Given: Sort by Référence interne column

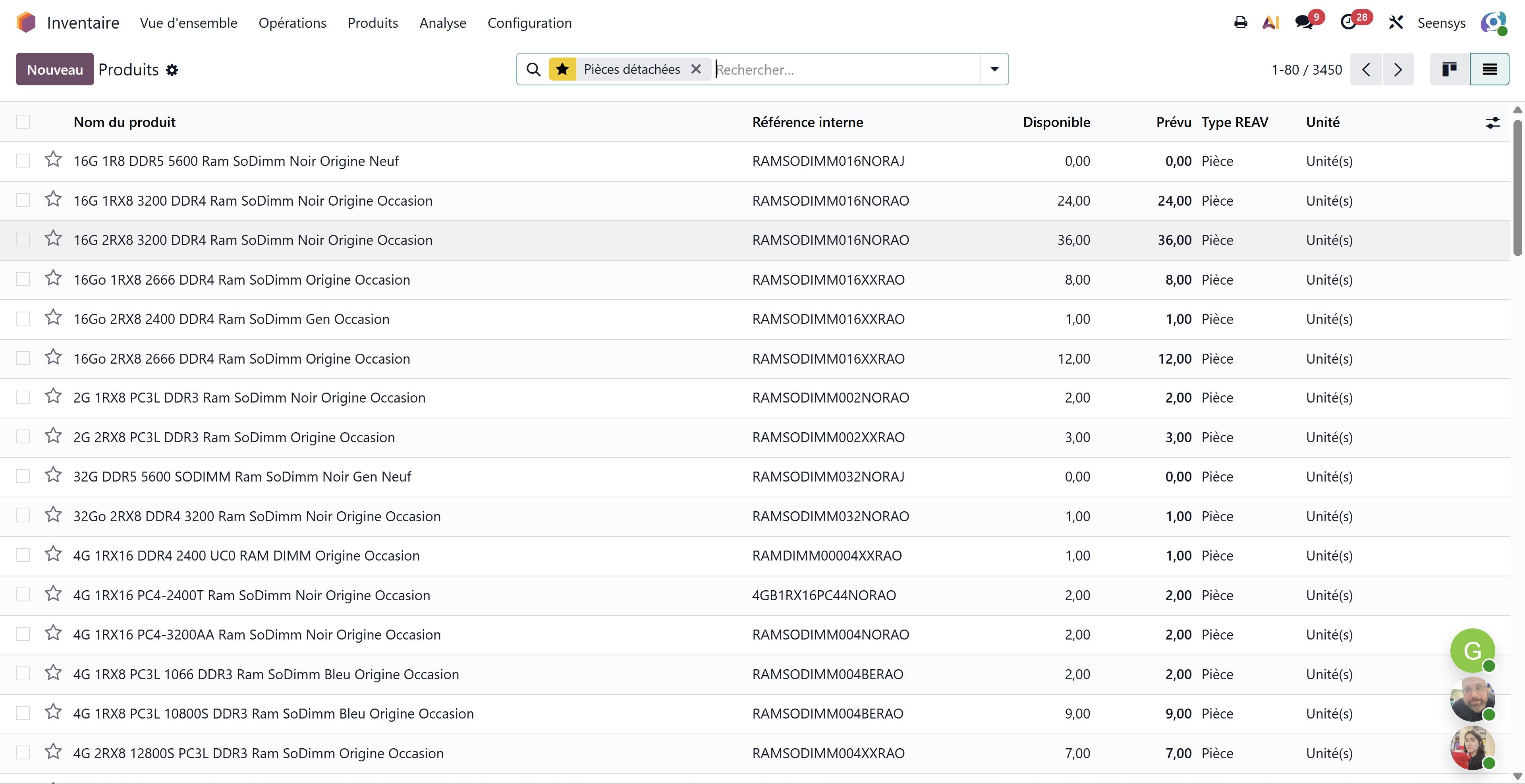Looking at the screenshot, I should [807, 122].
